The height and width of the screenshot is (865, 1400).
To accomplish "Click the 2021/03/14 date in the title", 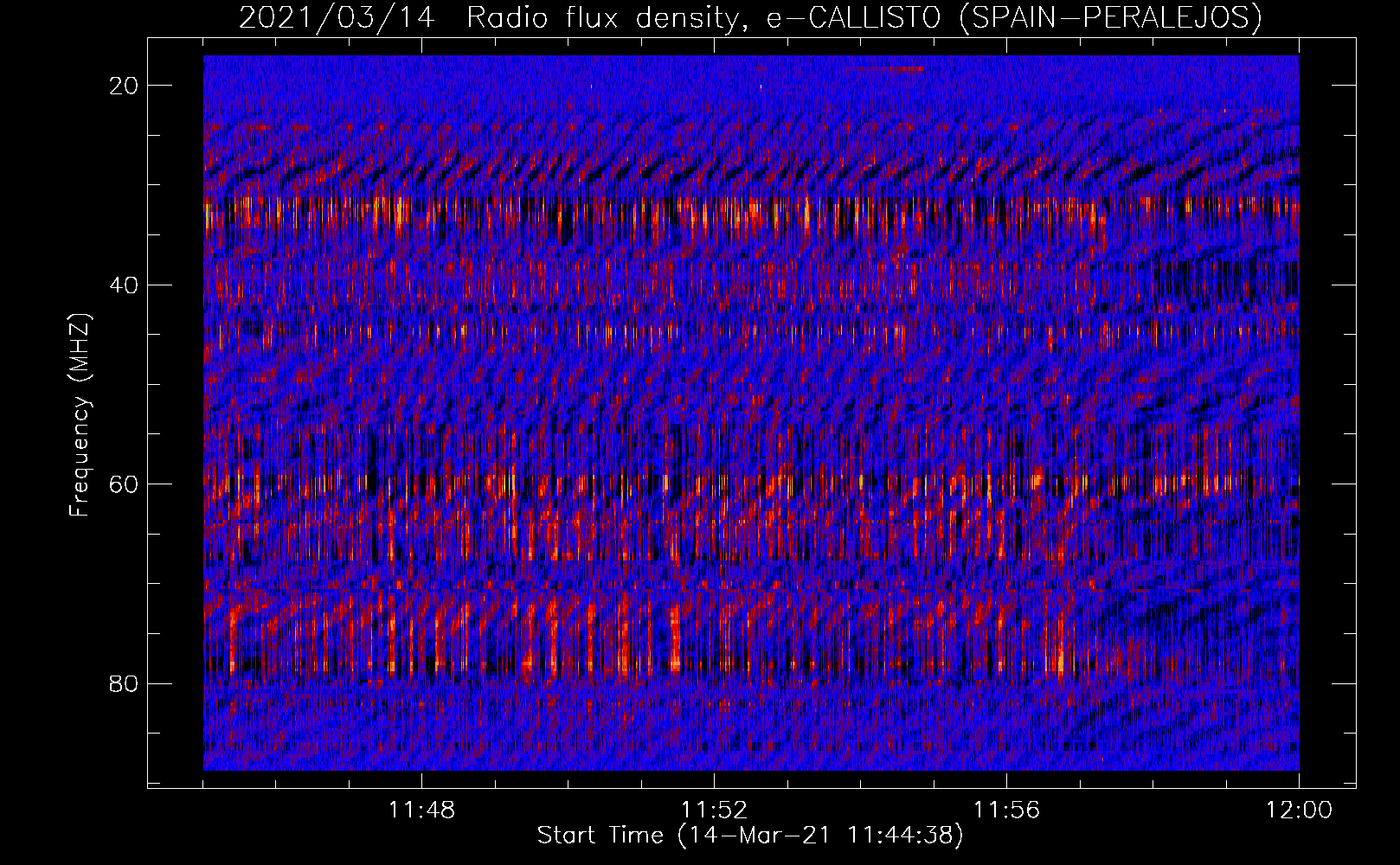I will click(337, 18).
